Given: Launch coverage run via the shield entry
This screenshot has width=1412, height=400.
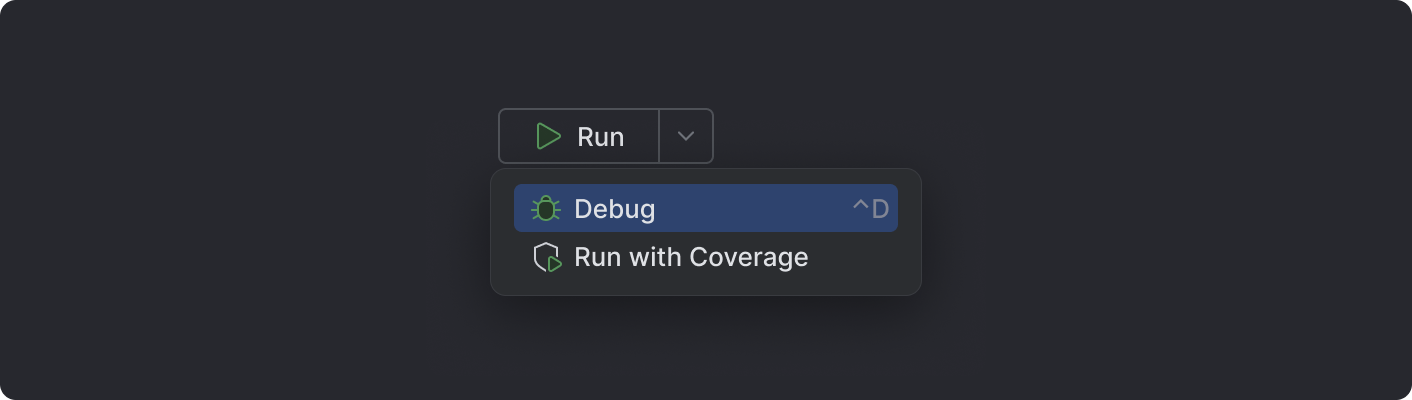Looking at the screenshot, I should 547,258.
